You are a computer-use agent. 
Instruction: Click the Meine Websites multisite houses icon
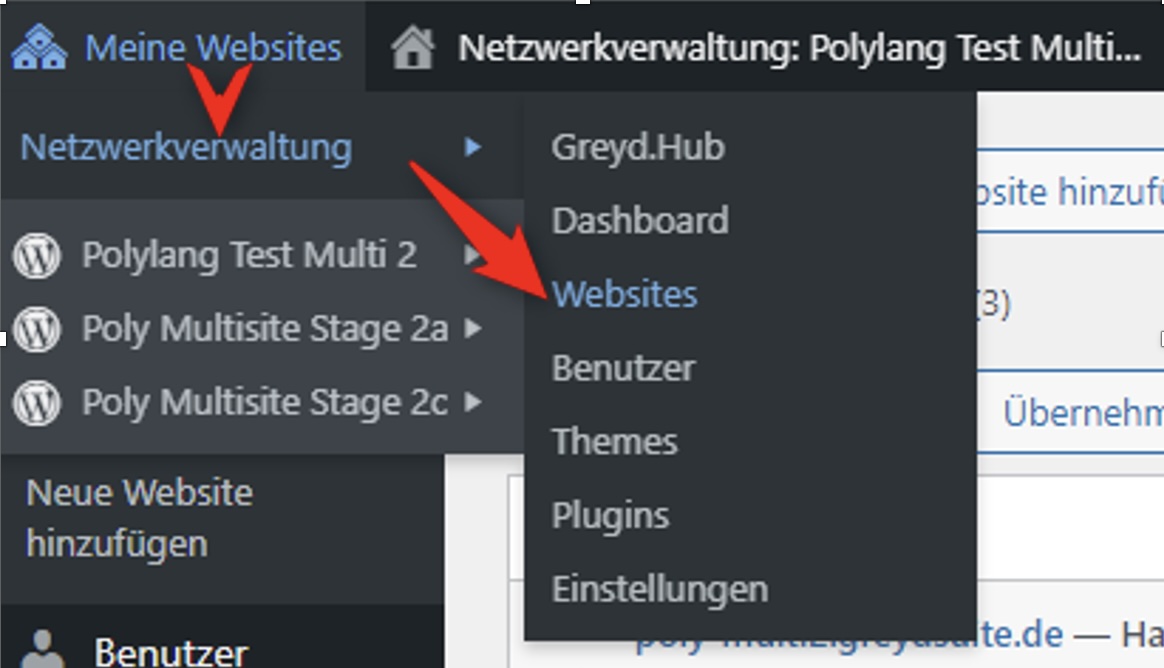pyautogui.click(x=39, y=48)
